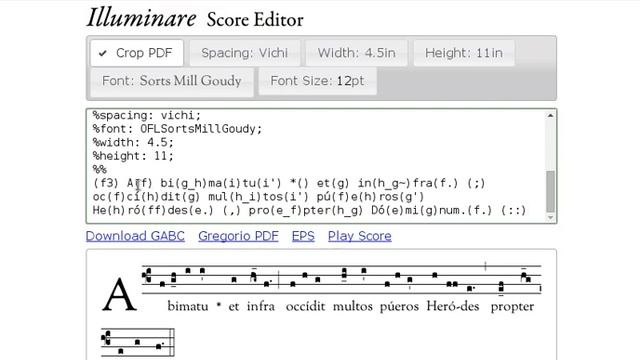Viewport: 640px width, 360px height.
Task: Click the '%width: 4.5;' line in editor
Action: [x=133, y=142]
